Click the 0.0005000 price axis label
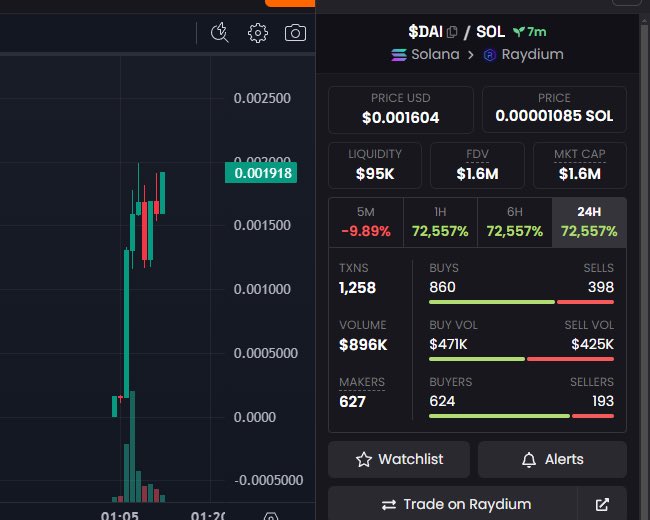 [x=266, y=353]
